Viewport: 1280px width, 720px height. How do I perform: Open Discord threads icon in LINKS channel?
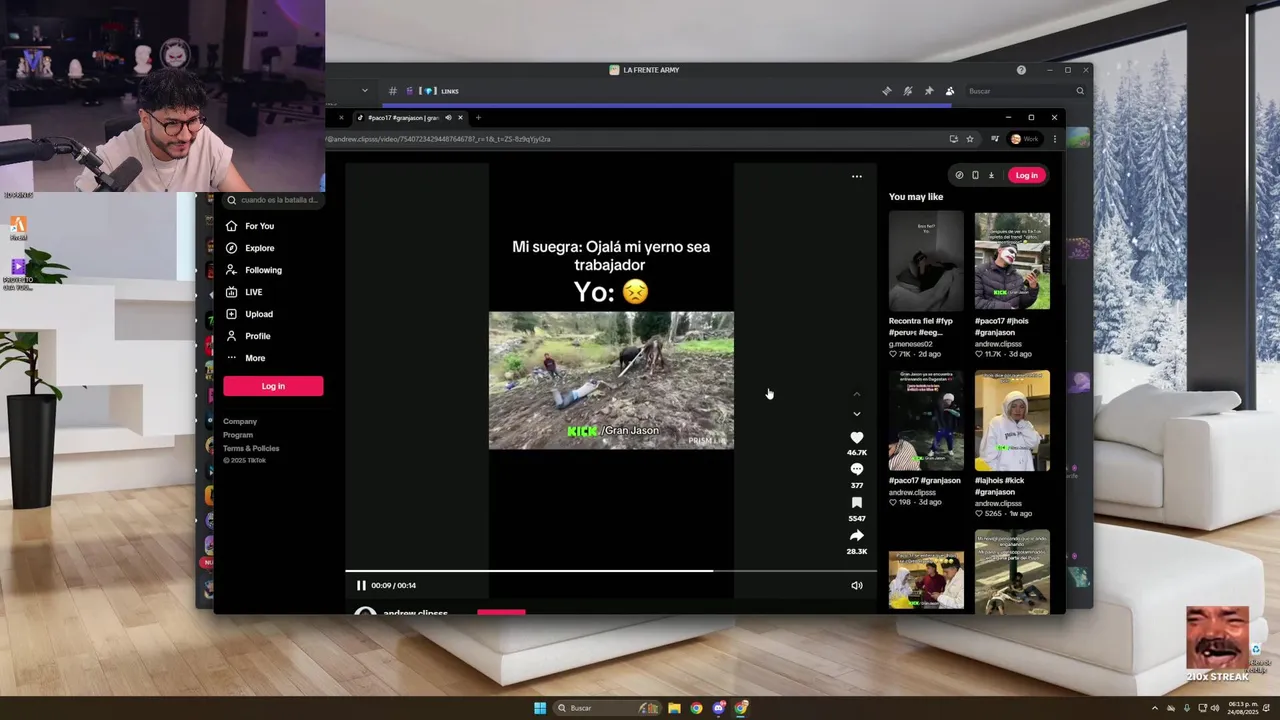pyautogui.click(x=886, y=91)
